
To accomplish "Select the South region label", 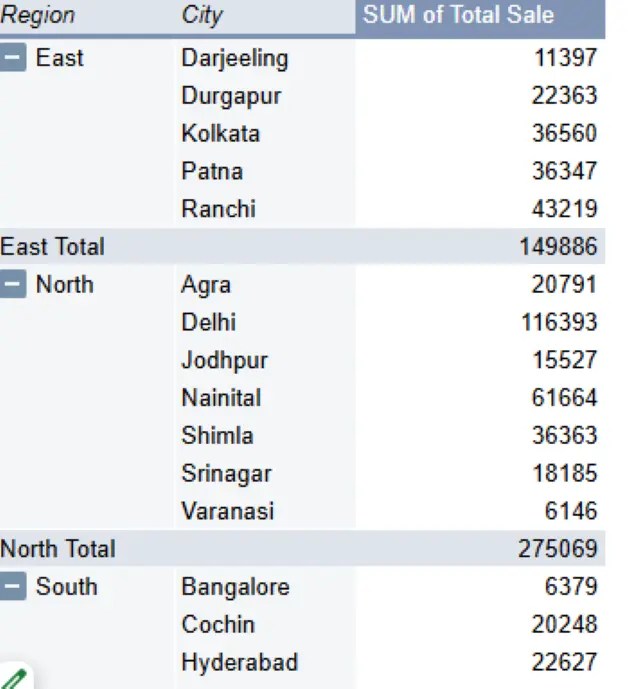I will pyautogui.click(x=67, y=586).
